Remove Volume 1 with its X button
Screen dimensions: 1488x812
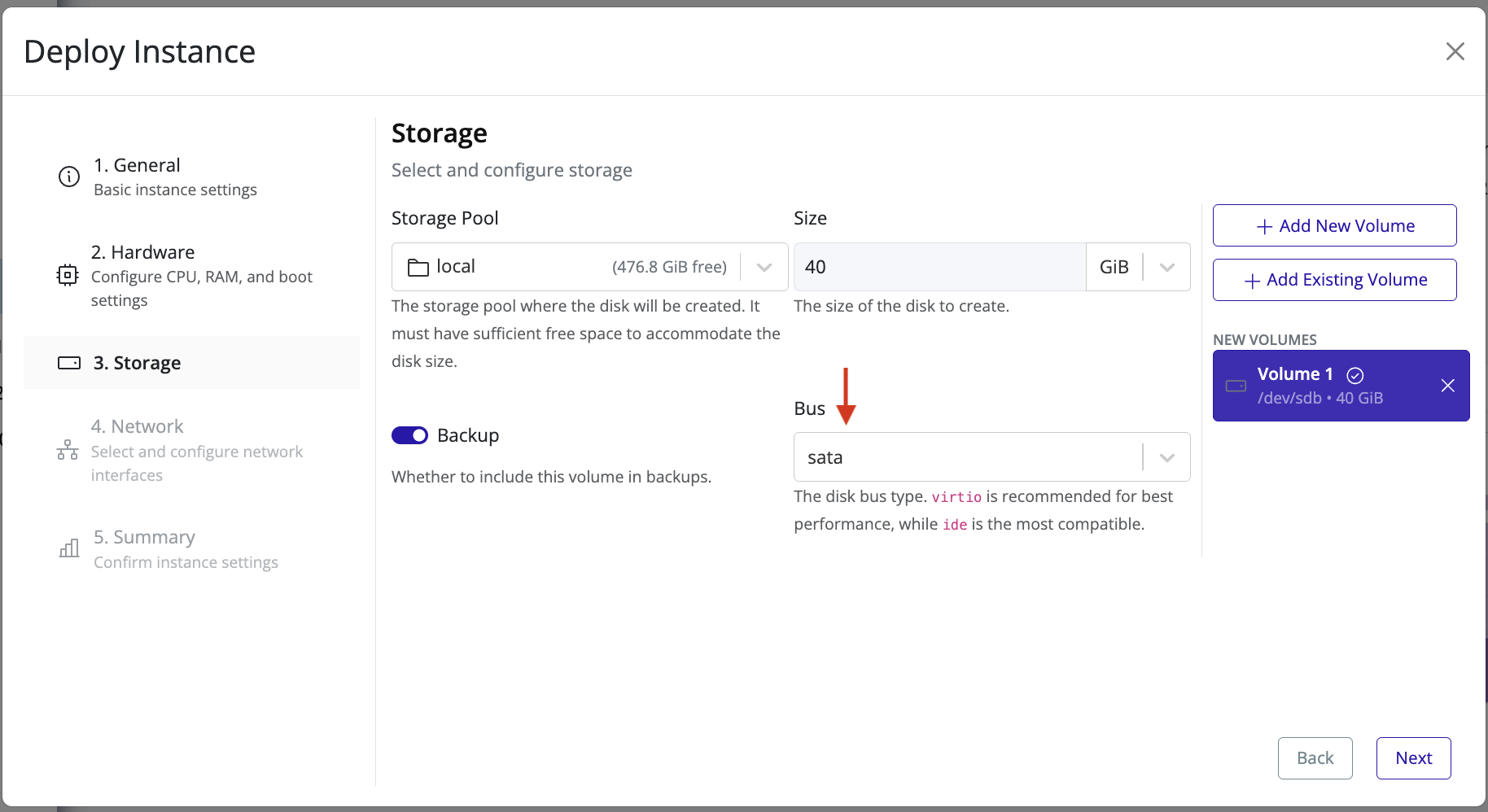(1447, 386)
